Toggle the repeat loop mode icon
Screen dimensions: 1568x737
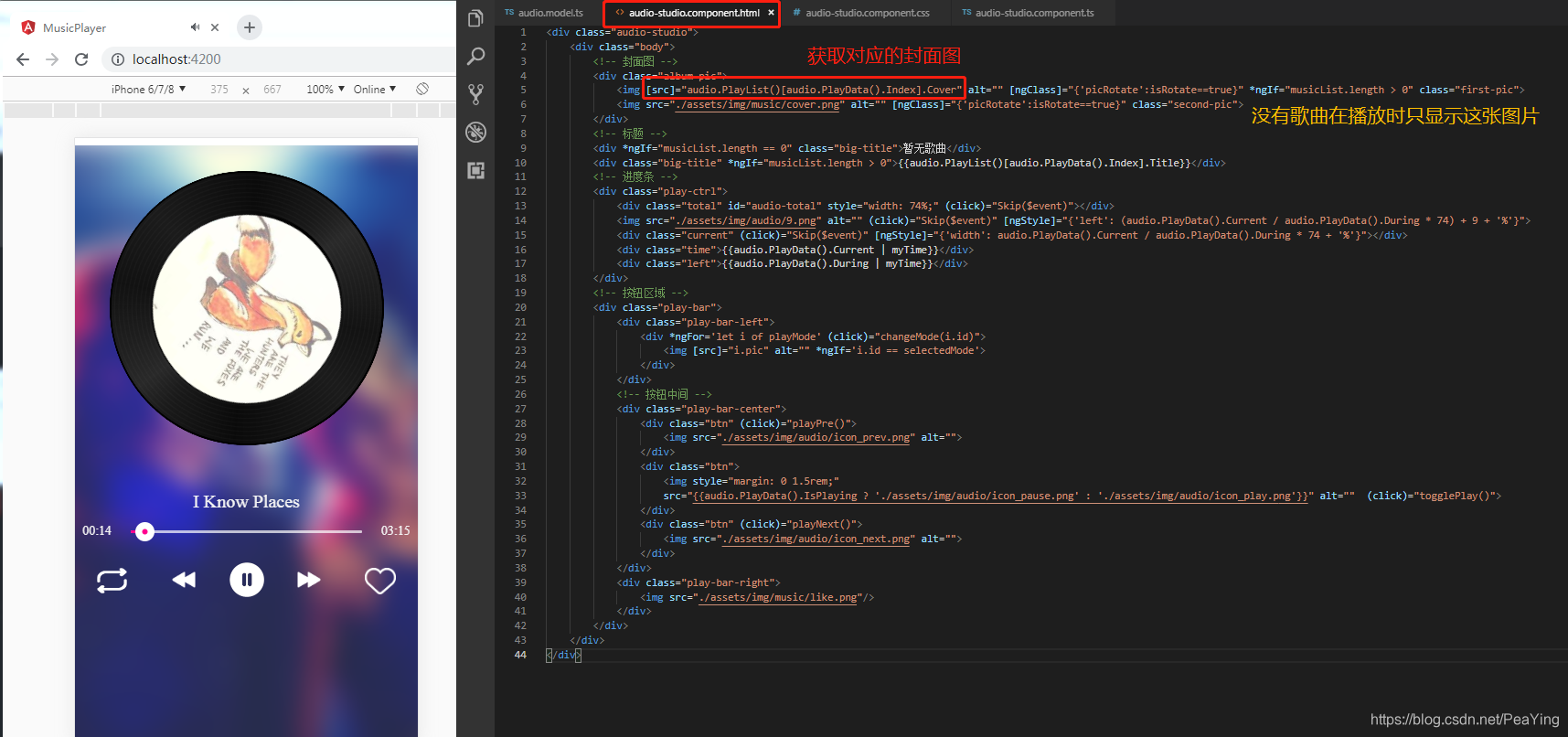[x=112, y=581]
